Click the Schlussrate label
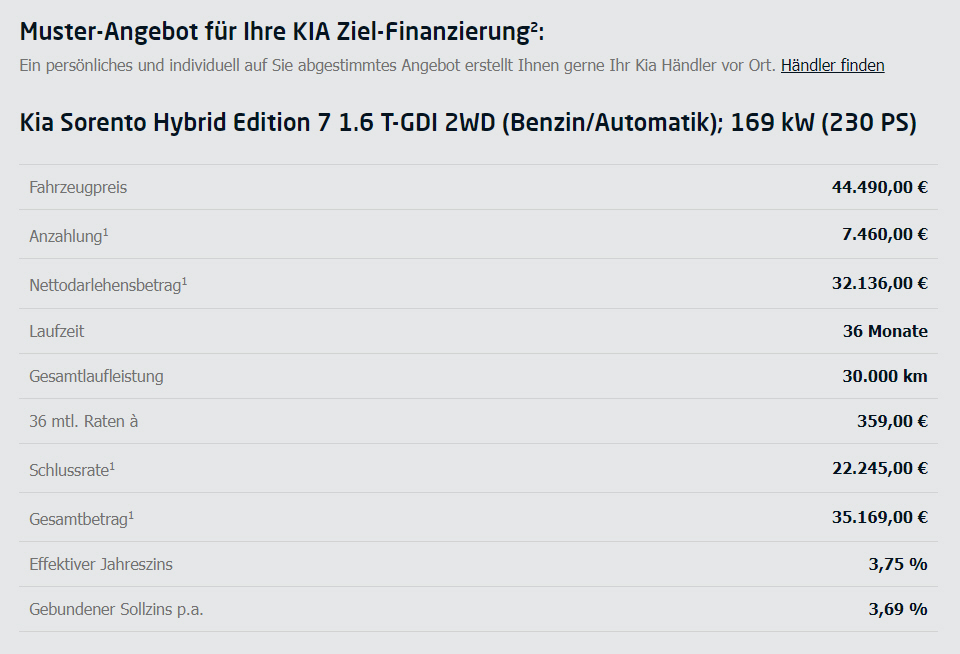Viewport: 960px width, 654px height. click(72, 469)
